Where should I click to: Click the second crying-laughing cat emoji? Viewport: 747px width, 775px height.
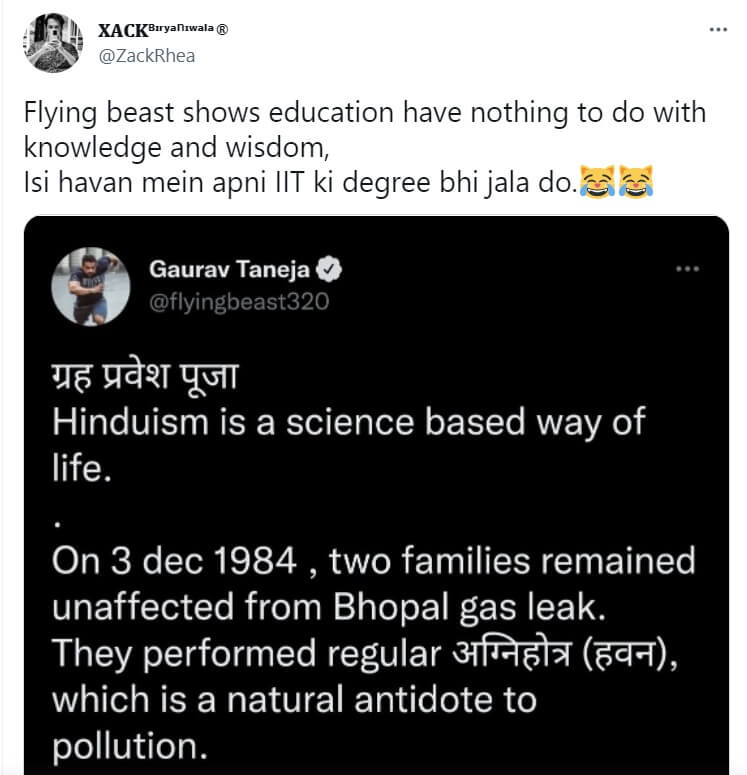tap(635, 183)
